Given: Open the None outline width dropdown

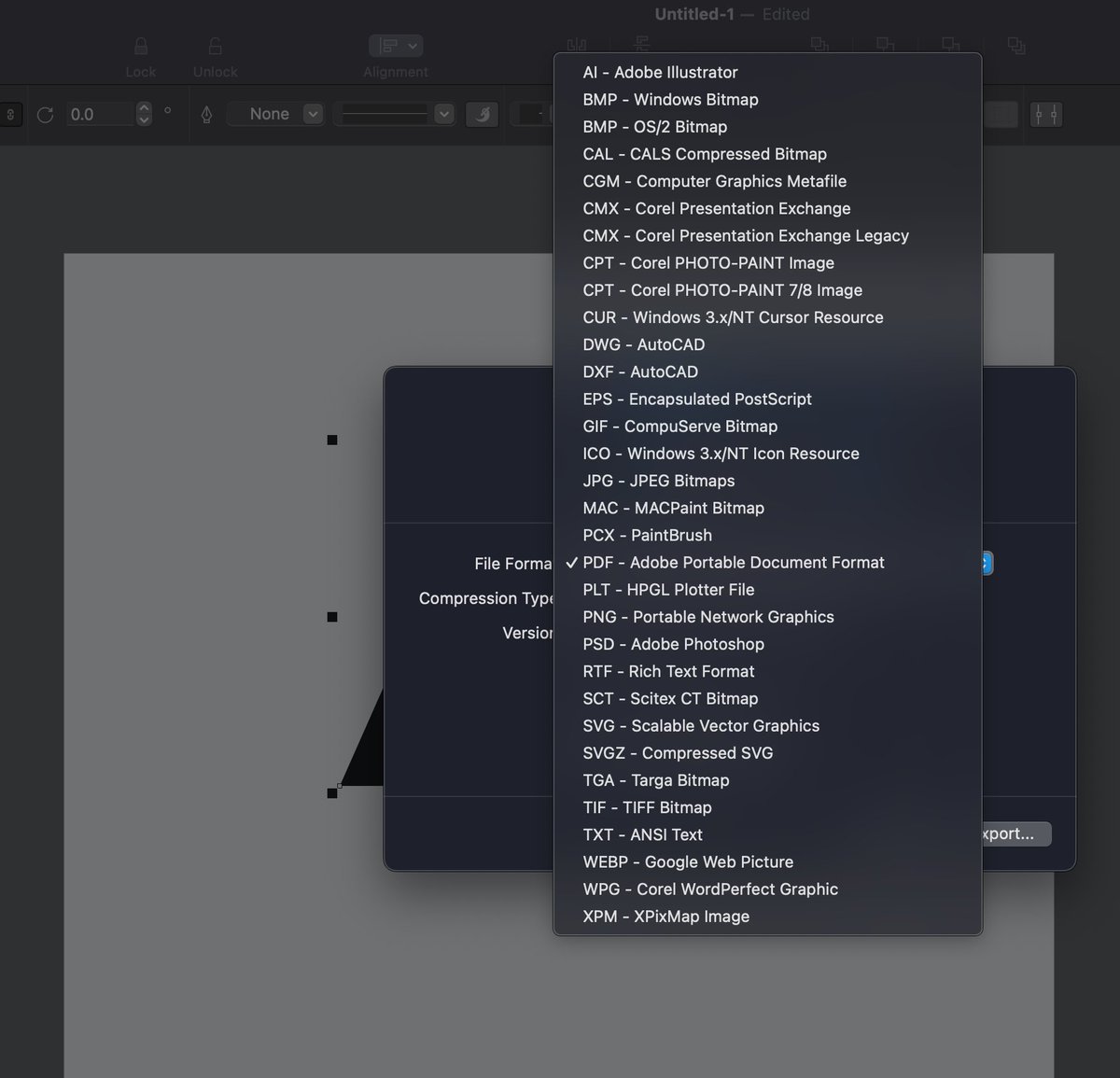Looking at the screenshot, I should pos(276,114).
